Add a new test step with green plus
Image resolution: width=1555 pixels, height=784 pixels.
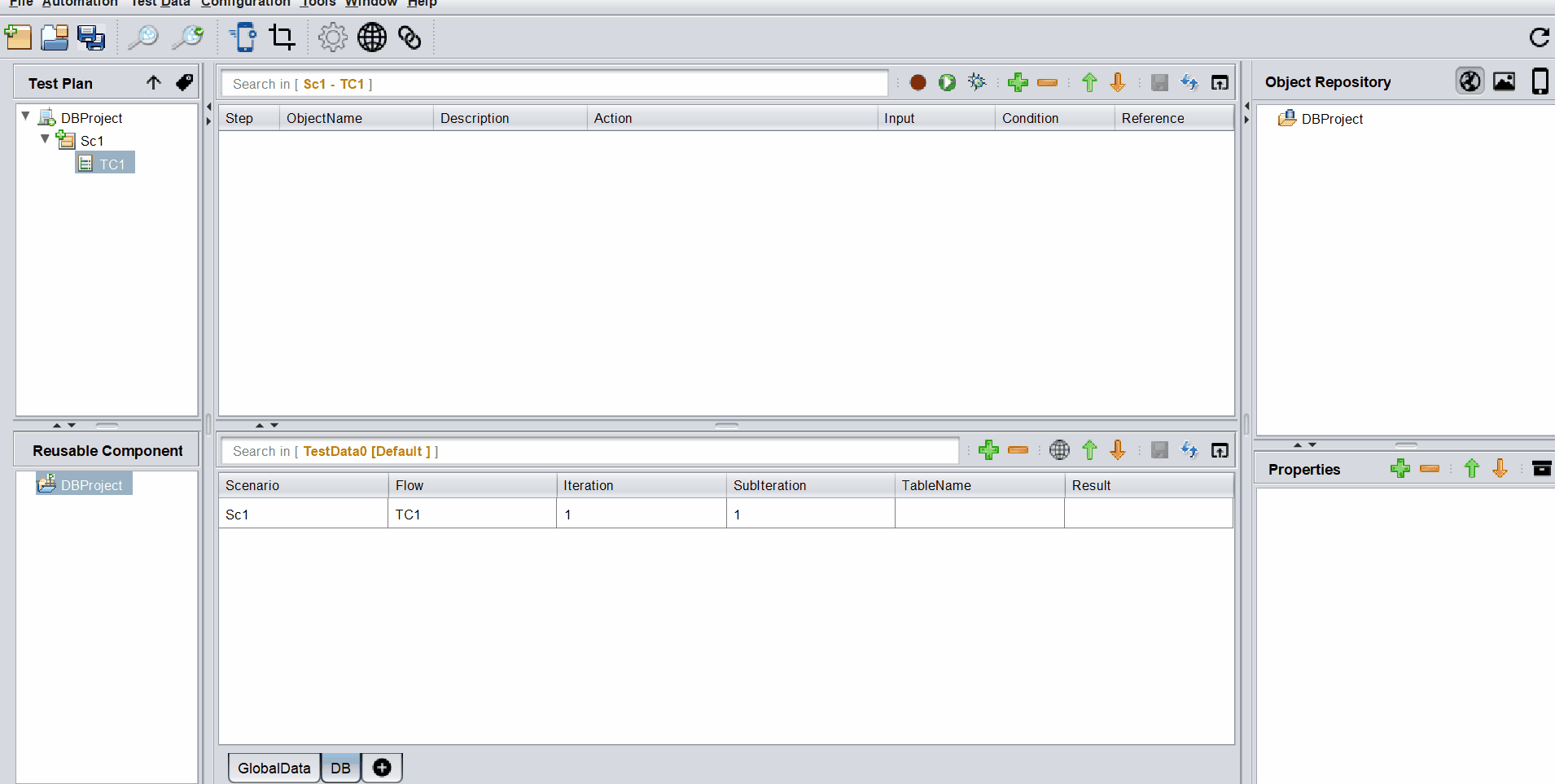tap(1018, 82)
